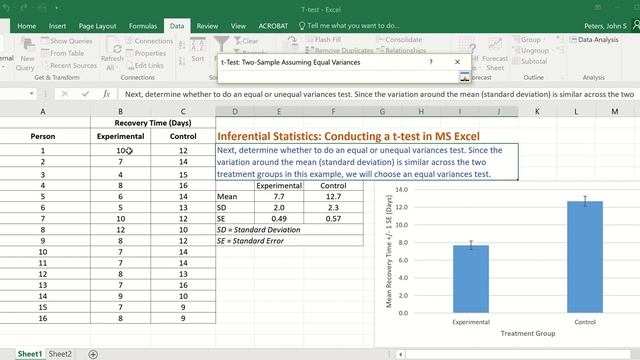Select Control mean cell 12.7
The height and width of the screenshot is (360, 640).
pos(333,196)
